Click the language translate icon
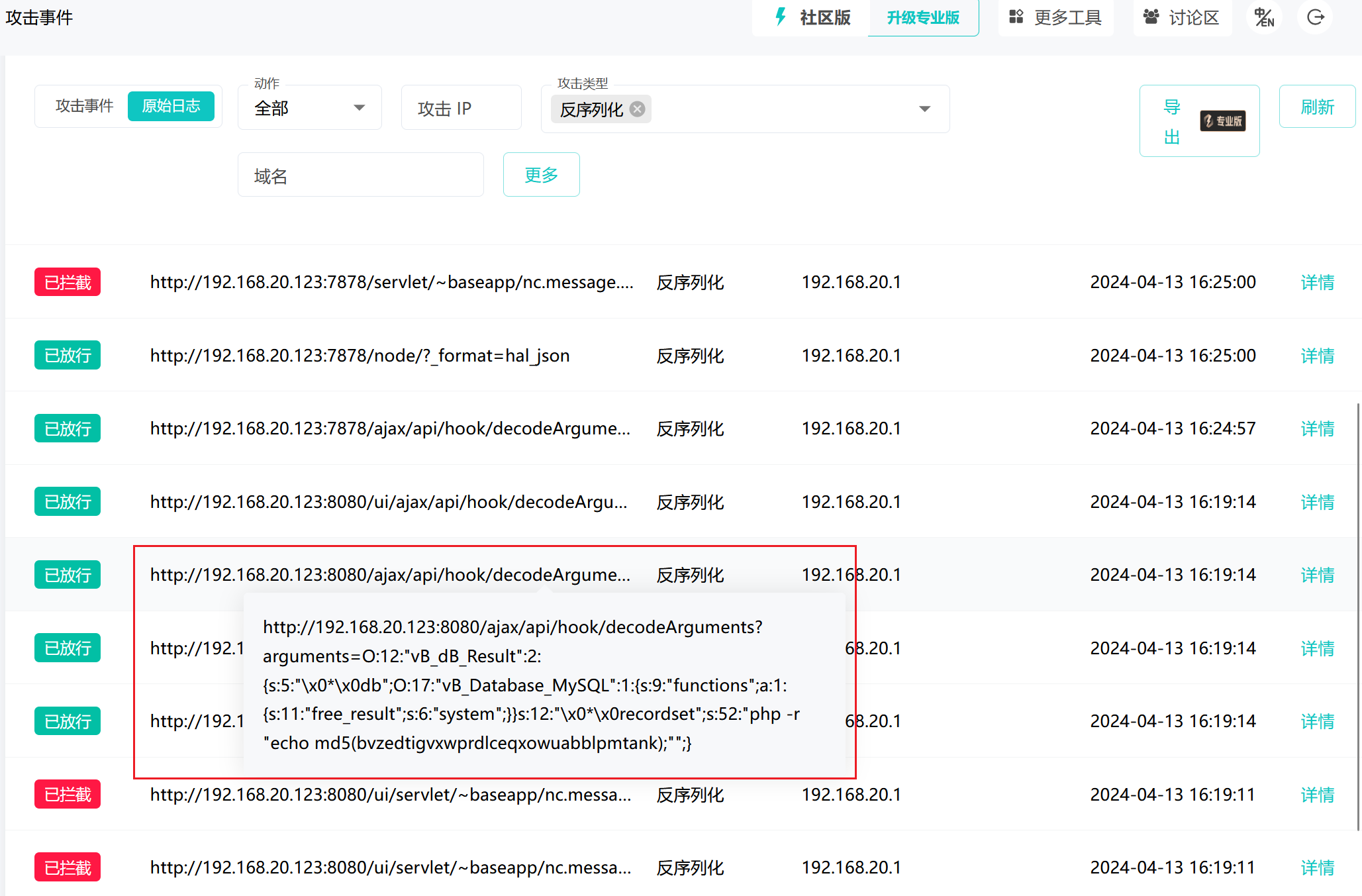Screen dimensions: 1362x896 [x=1264, y=17]
